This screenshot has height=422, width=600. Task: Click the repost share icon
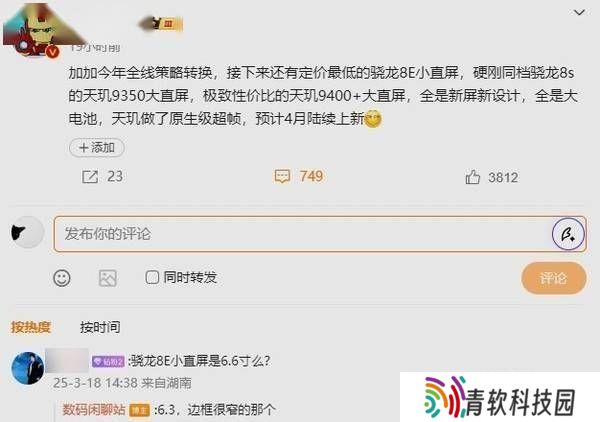click(90, 177)
